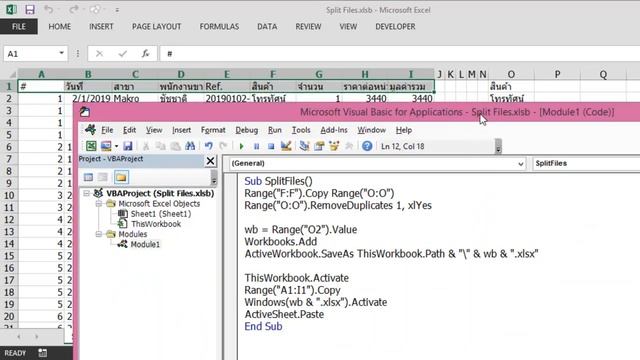Open the VBA Add-Ins menu
The image size is (640, 360).
[x=334, y=130]
